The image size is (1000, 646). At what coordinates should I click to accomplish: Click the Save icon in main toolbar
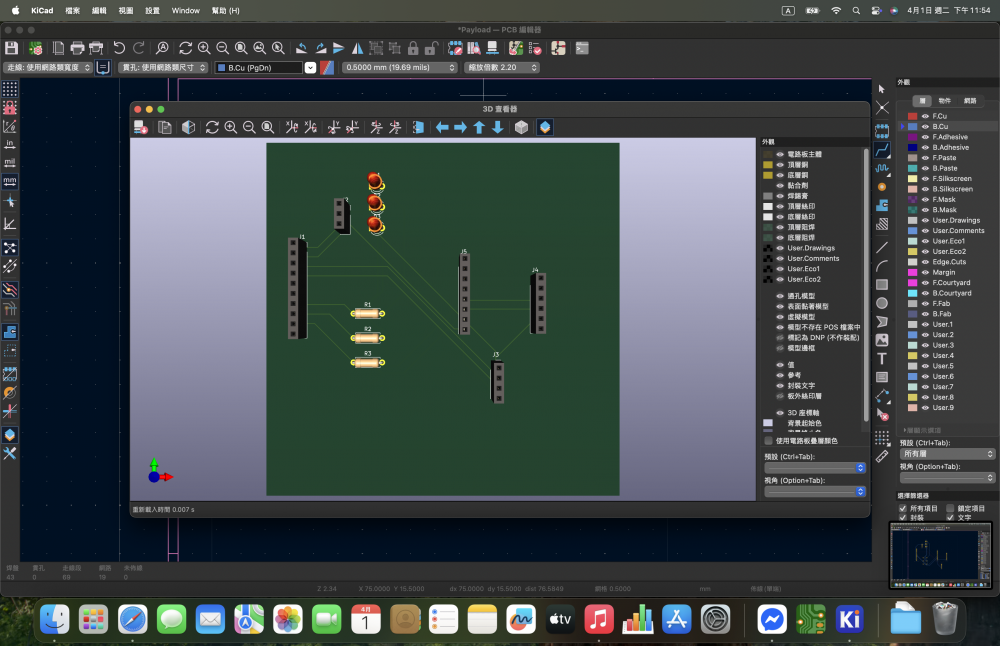point(11,48)
